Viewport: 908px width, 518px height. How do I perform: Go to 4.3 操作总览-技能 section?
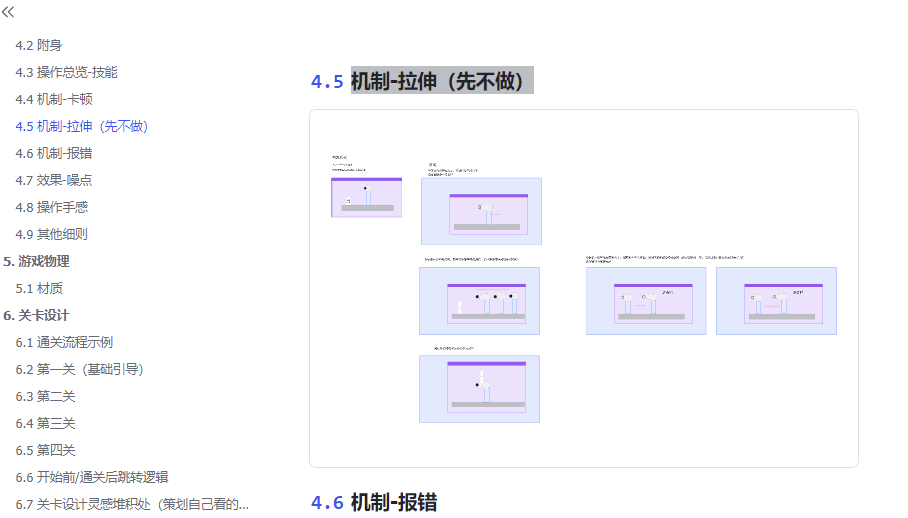66,72
